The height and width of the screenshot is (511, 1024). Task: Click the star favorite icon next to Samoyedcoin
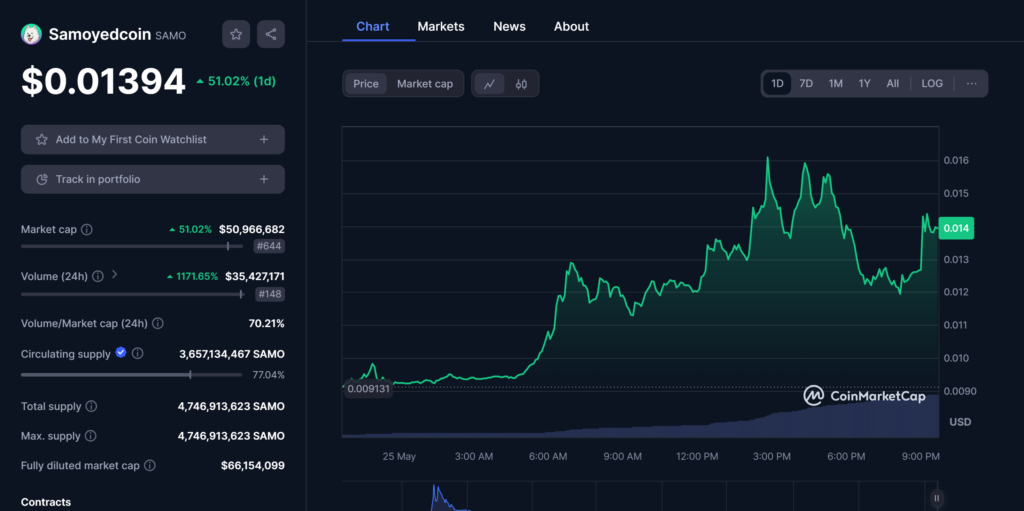pos(236,34)
